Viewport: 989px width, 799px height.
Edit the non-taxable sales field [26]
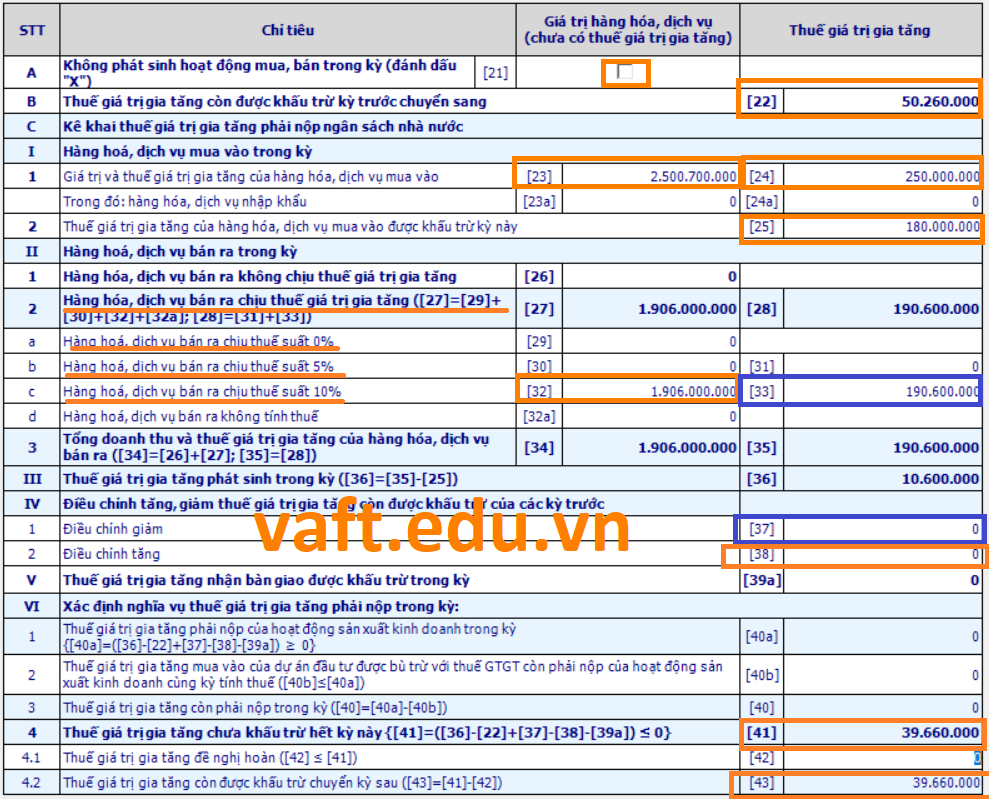click(x=650, y=276)
